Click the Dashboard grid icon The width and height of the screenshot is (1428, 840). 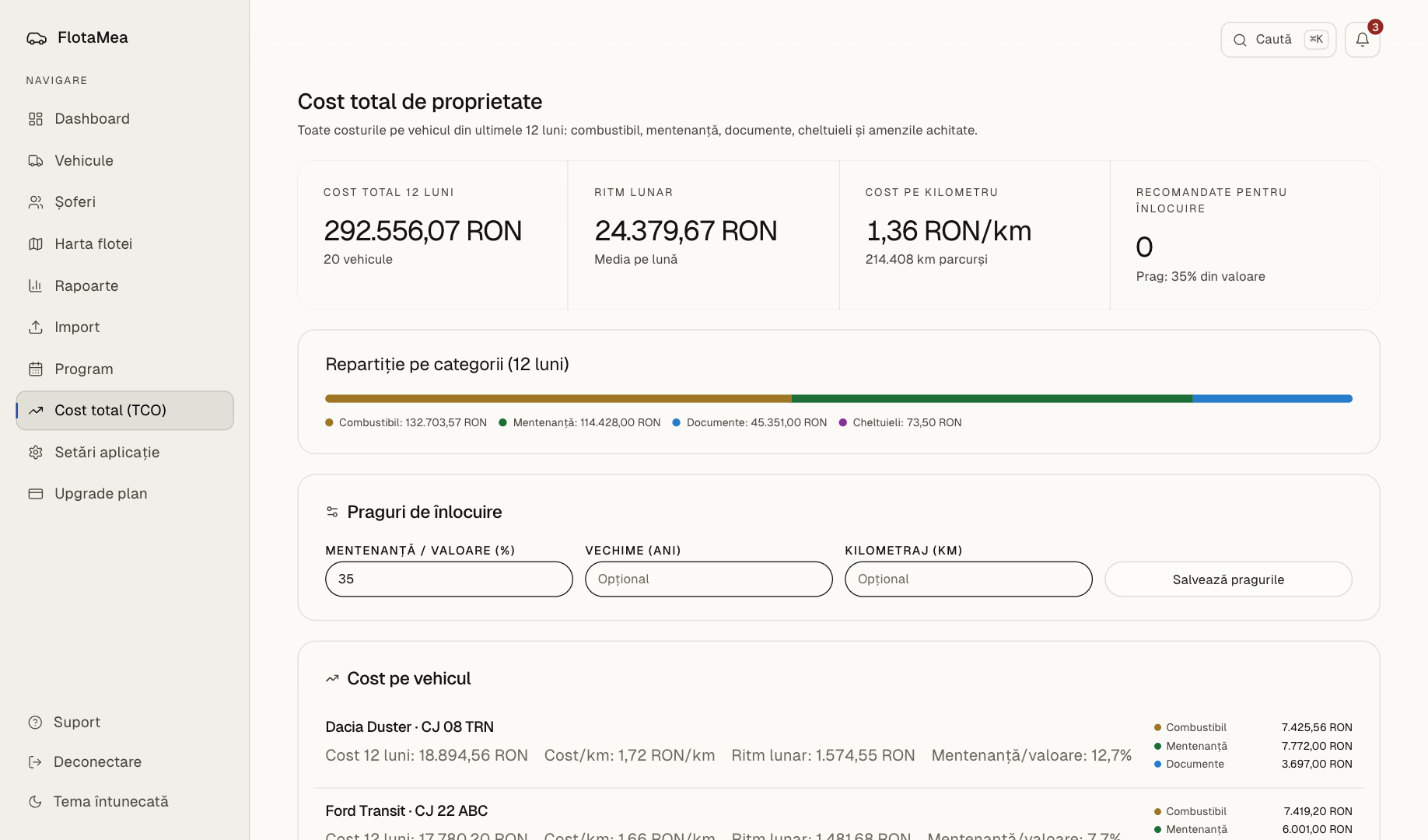(36, 119)
